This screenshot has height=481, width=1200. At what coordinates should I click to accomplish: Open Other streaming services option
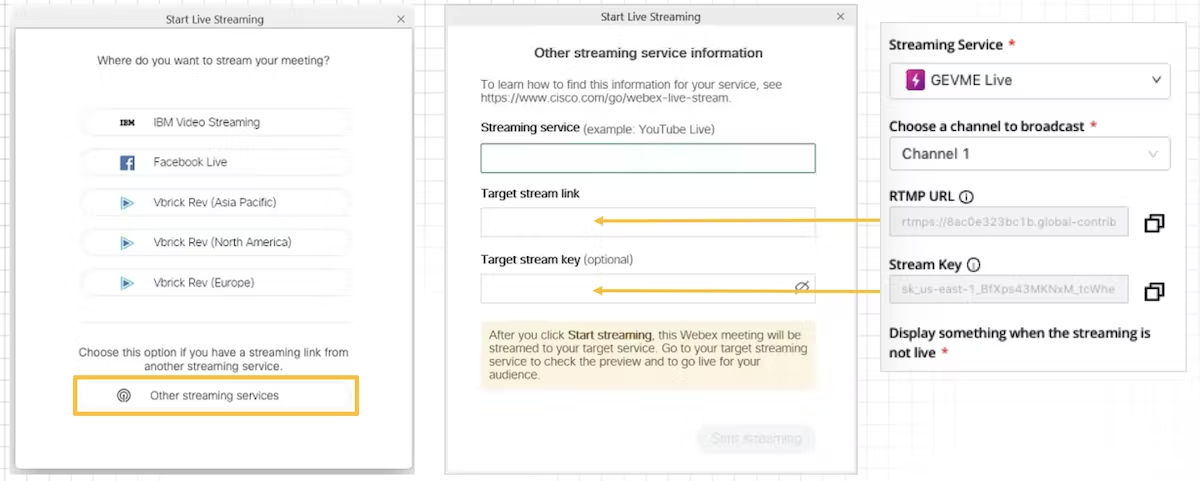pyautogui.click(x=215, y=395)
